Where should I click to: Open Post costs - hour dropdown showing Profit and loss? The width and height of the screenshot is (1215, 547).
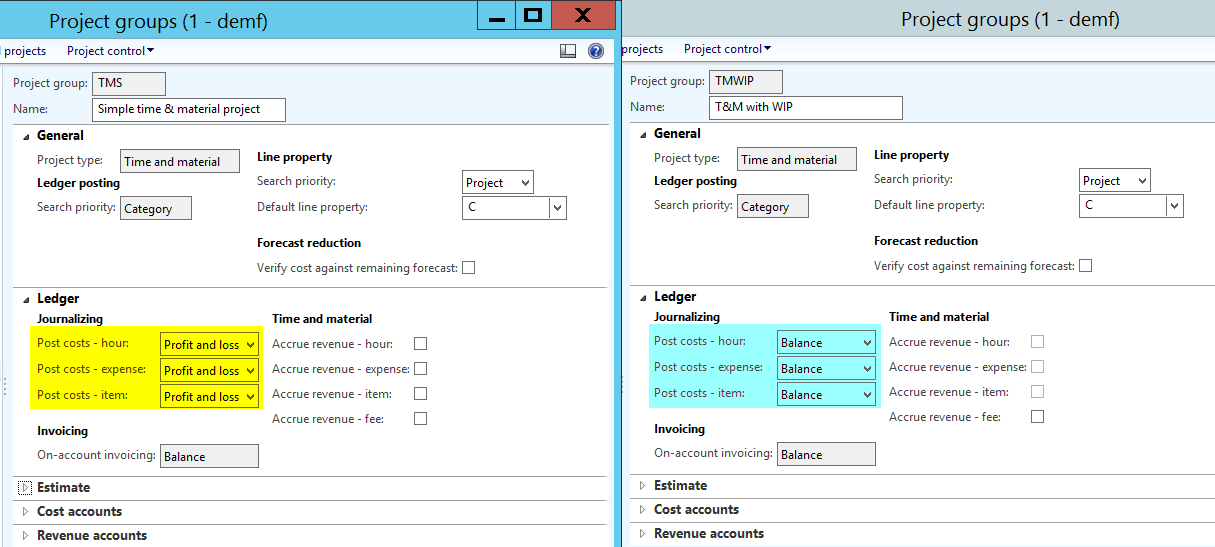click(x=249, y=345)
